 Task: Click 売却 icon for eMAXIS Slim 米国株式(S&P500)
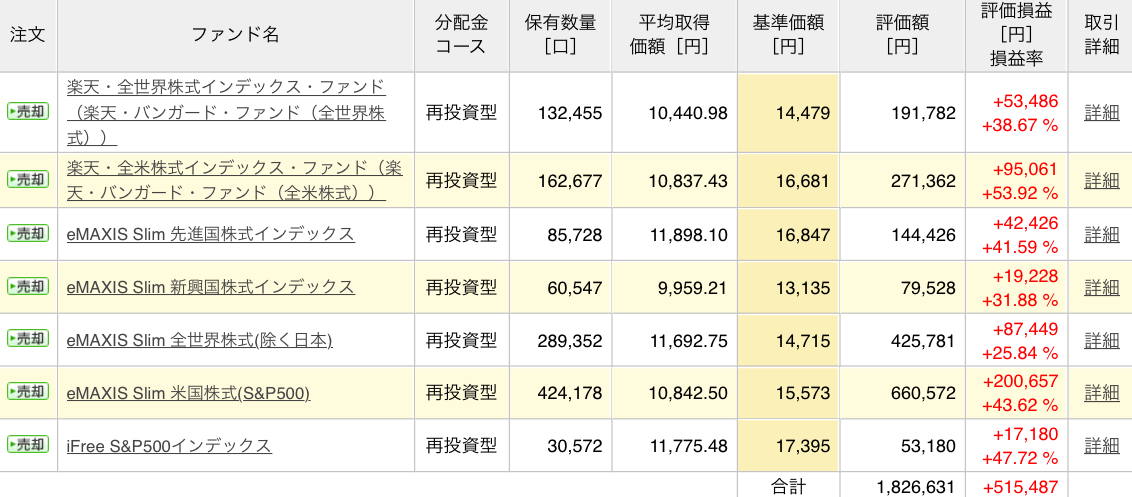point(28,392)
